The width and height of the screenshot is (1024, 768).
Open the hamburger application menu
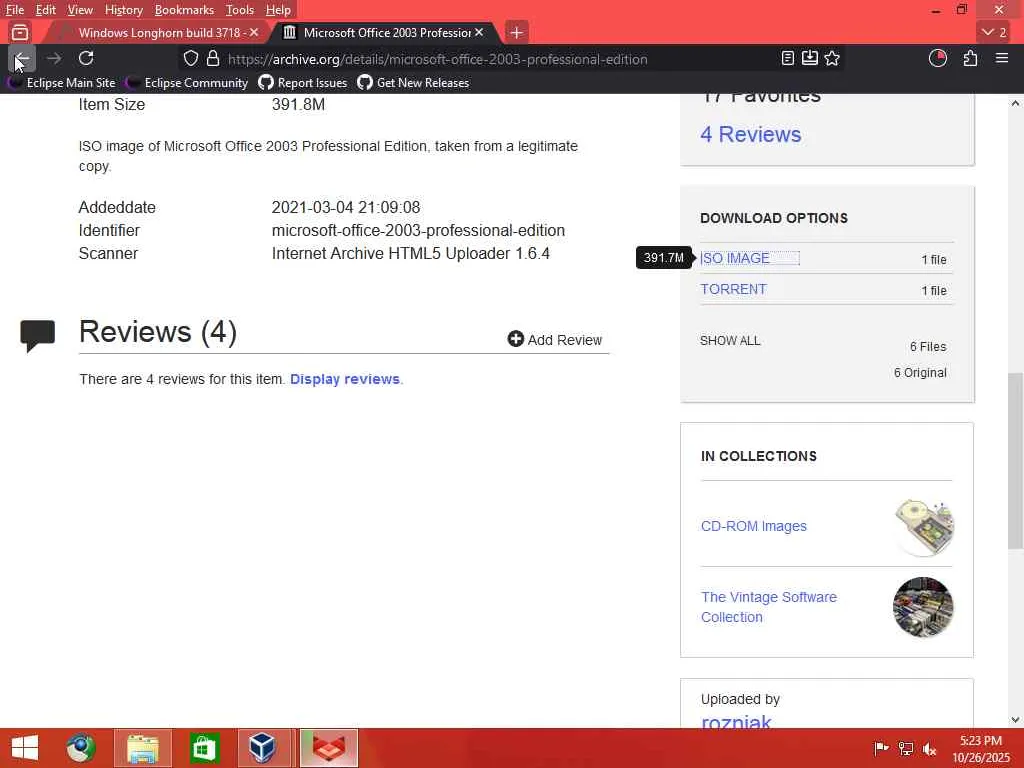1002,59
